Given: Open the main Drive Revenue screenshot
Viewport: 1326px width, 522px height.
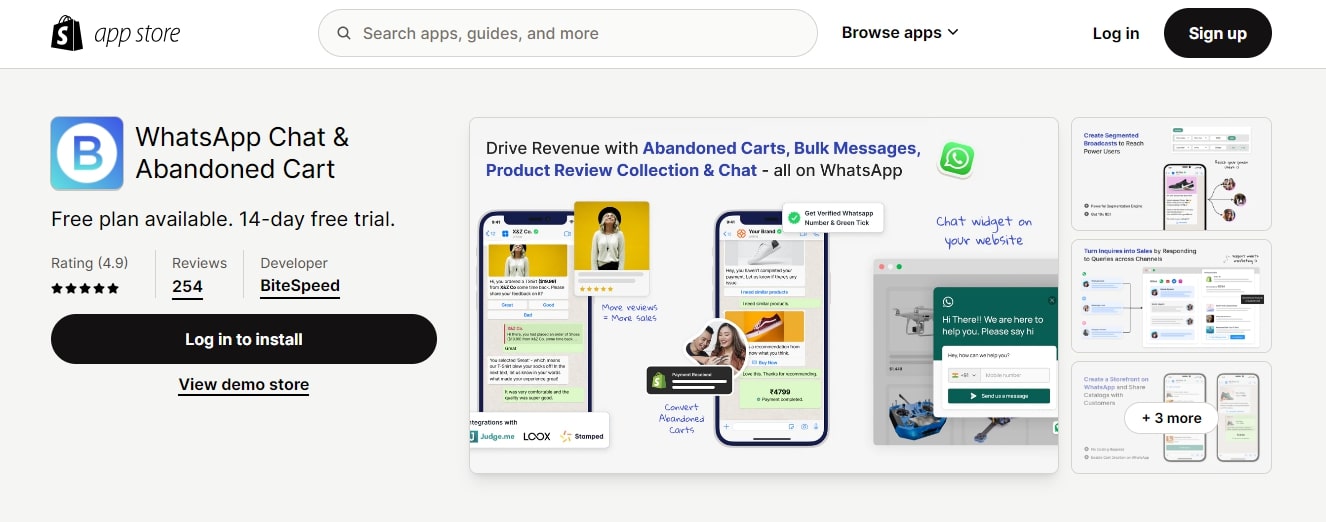Looking at the screenshot, I should (764, 295).
